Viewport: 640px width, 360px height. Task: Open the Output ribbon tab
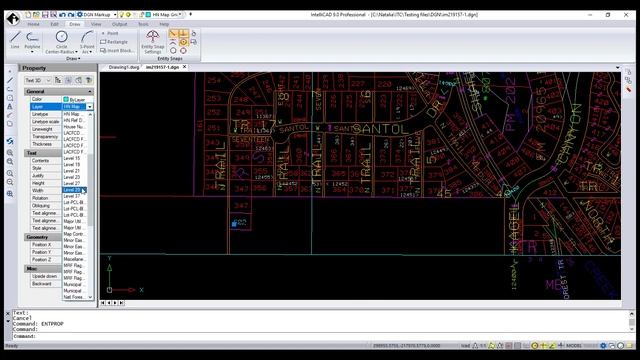pos(120,24)
